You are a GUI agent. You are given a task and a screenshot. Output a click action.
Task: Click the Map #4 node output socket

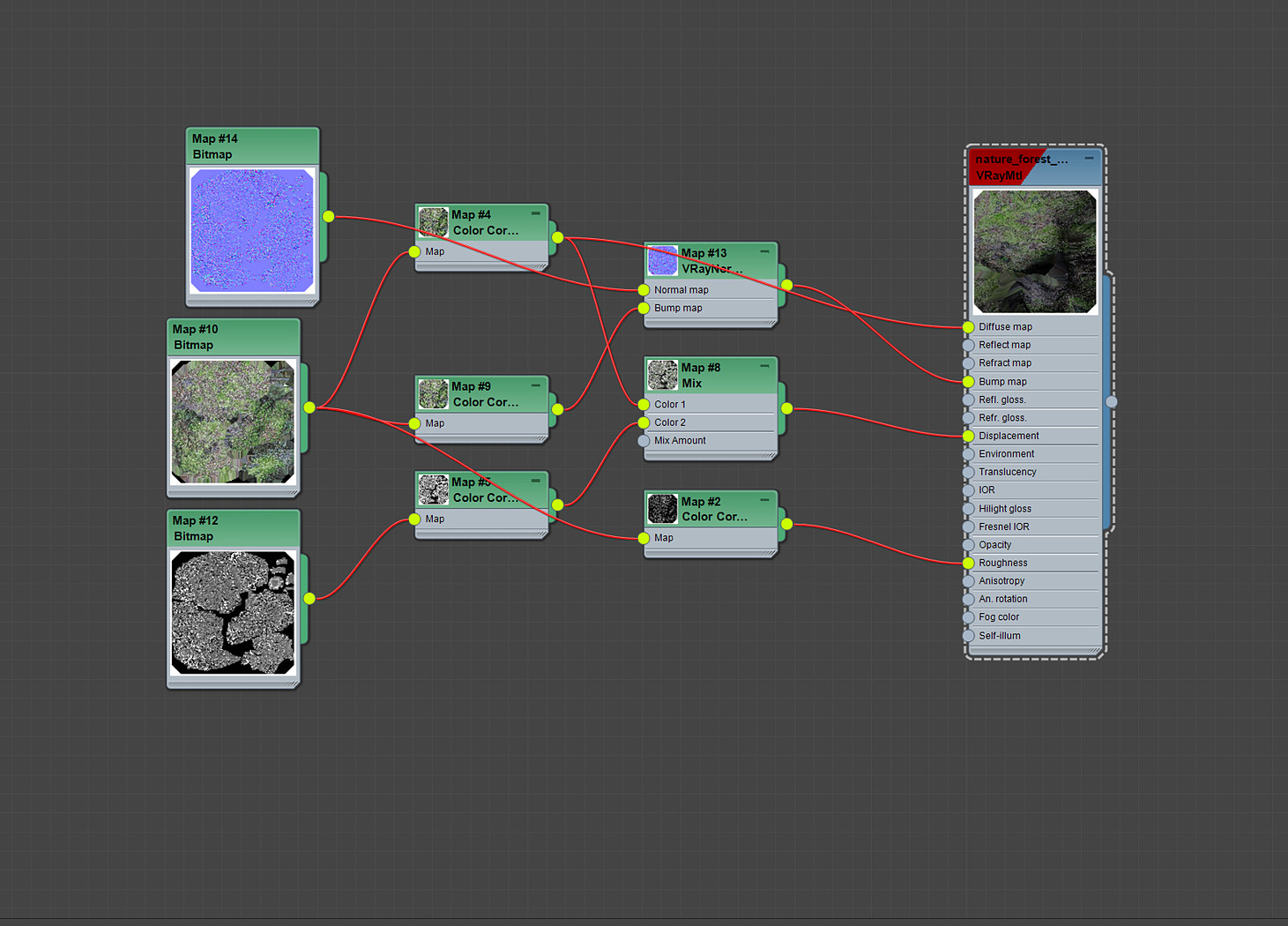(557, 237)
